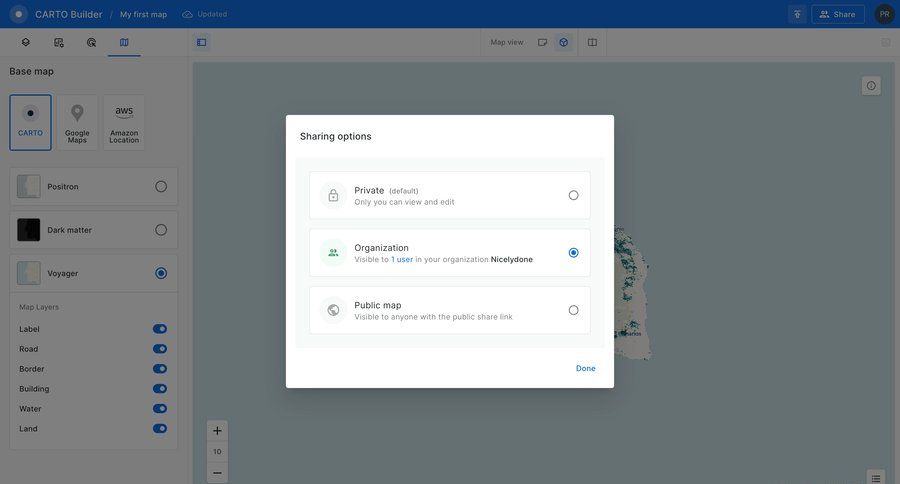Toggle the Building map layer
This screenshot has height=484, width=900.
pos(160,389)
